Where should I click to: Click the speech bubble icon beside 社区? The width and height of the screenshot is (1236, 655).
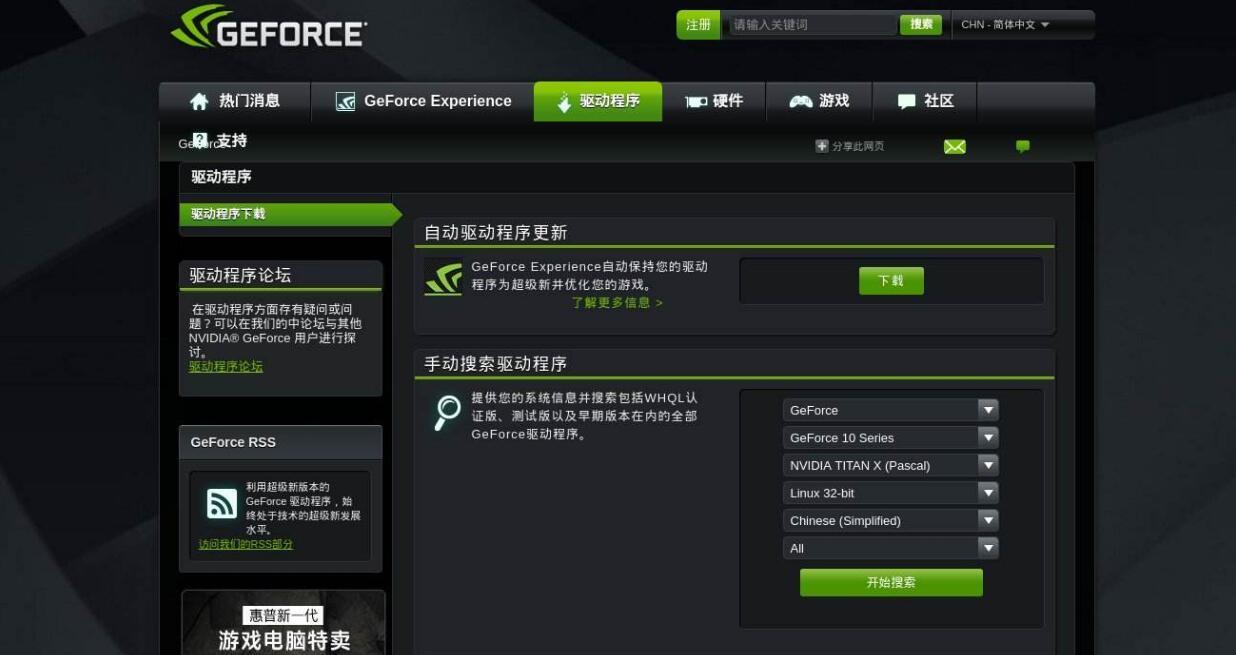click(906, 101)
